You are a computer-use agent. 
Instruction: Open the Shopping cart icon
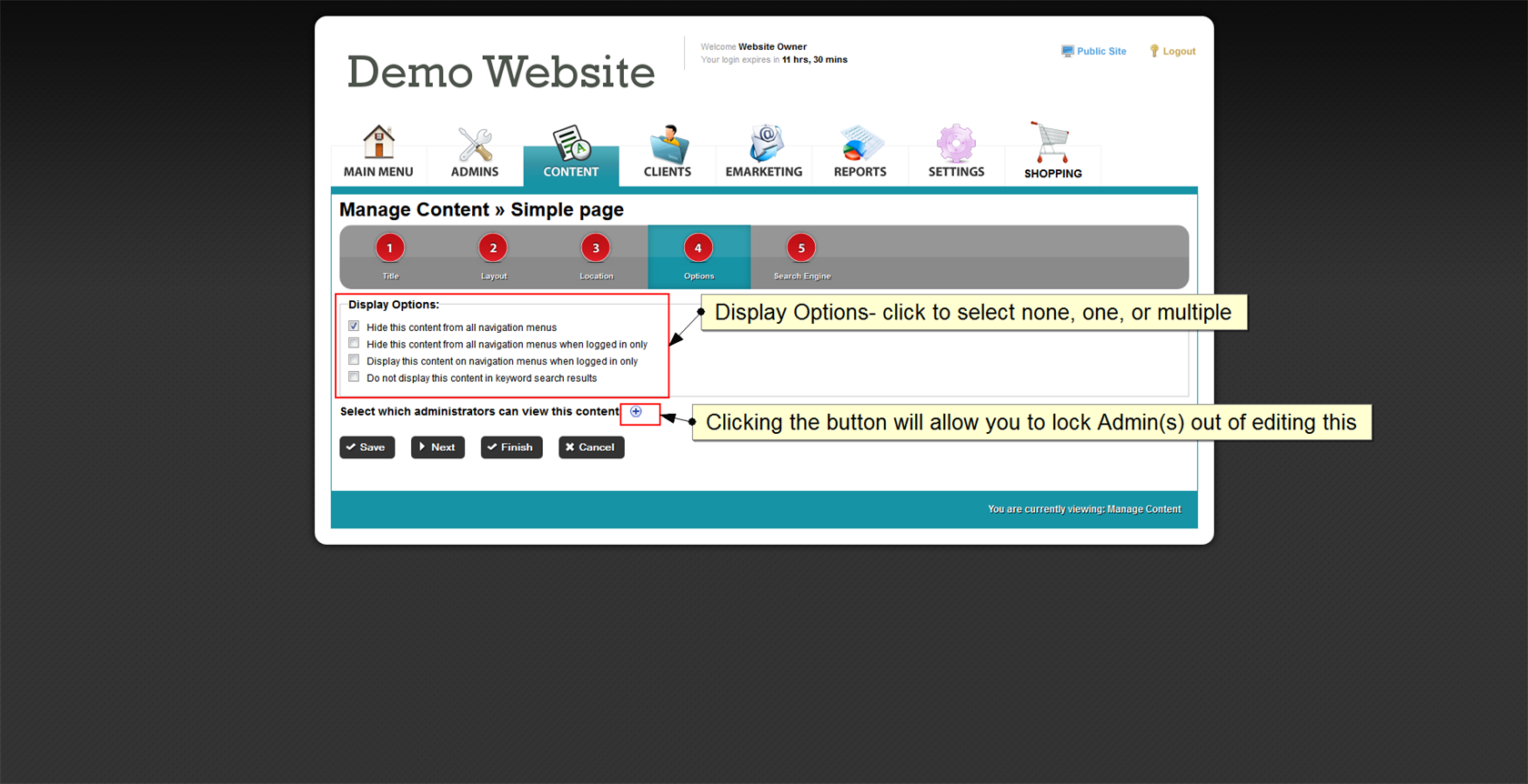1052,144
